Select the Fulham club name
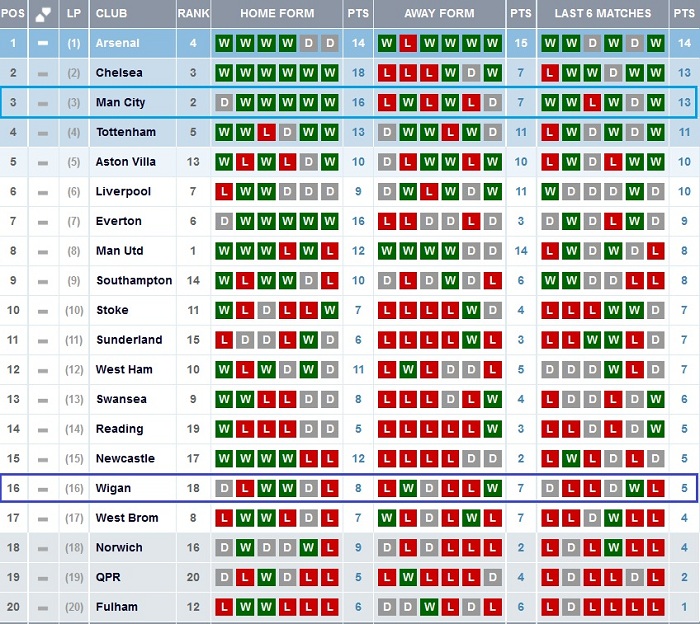 (117, 607)
